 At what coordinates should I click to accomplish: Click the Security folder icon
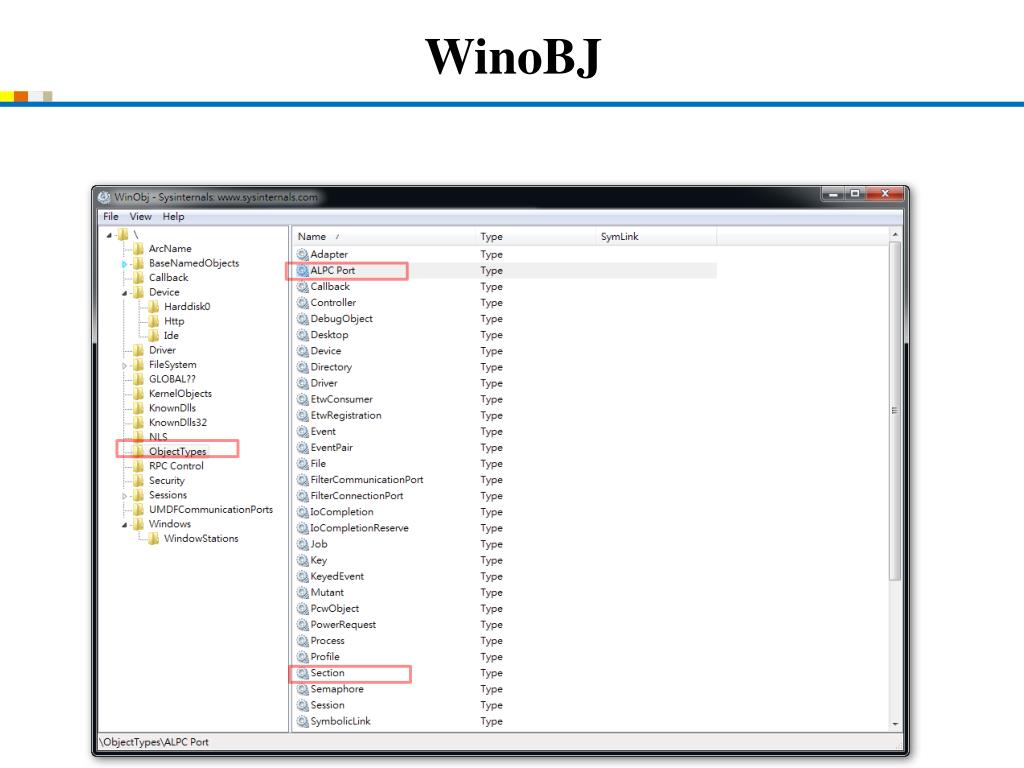(x=138, y=481)
